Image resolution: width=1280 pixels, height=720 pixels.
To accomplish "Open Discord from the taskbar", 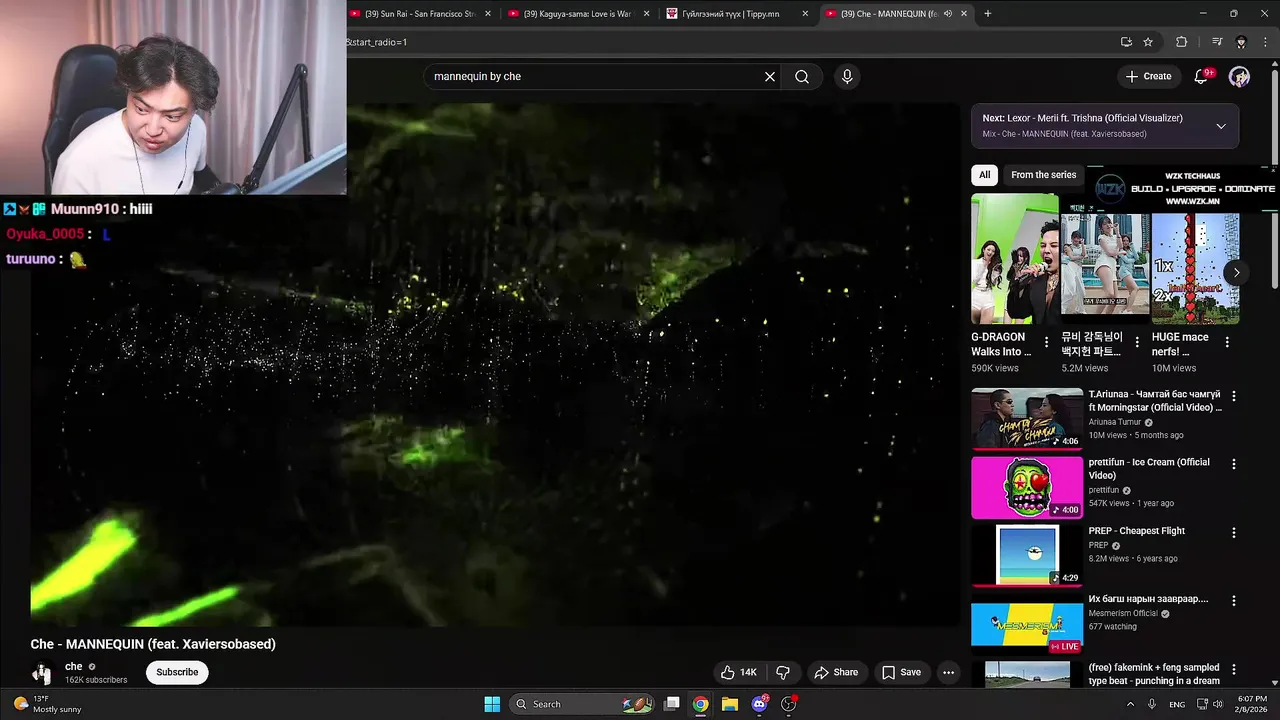I will (x=759, y=704).
